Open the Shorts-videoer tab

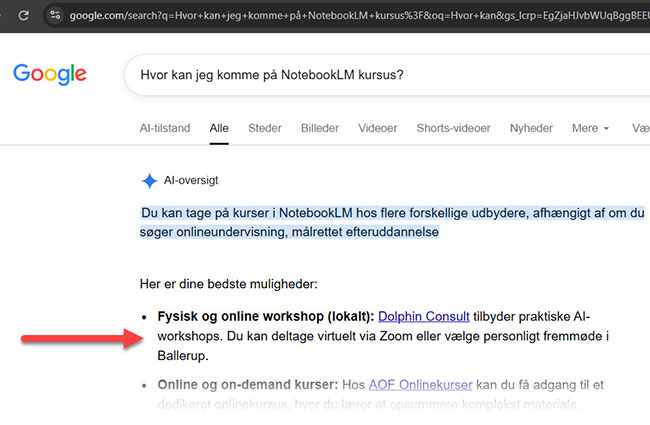click(x=454, y=128)
